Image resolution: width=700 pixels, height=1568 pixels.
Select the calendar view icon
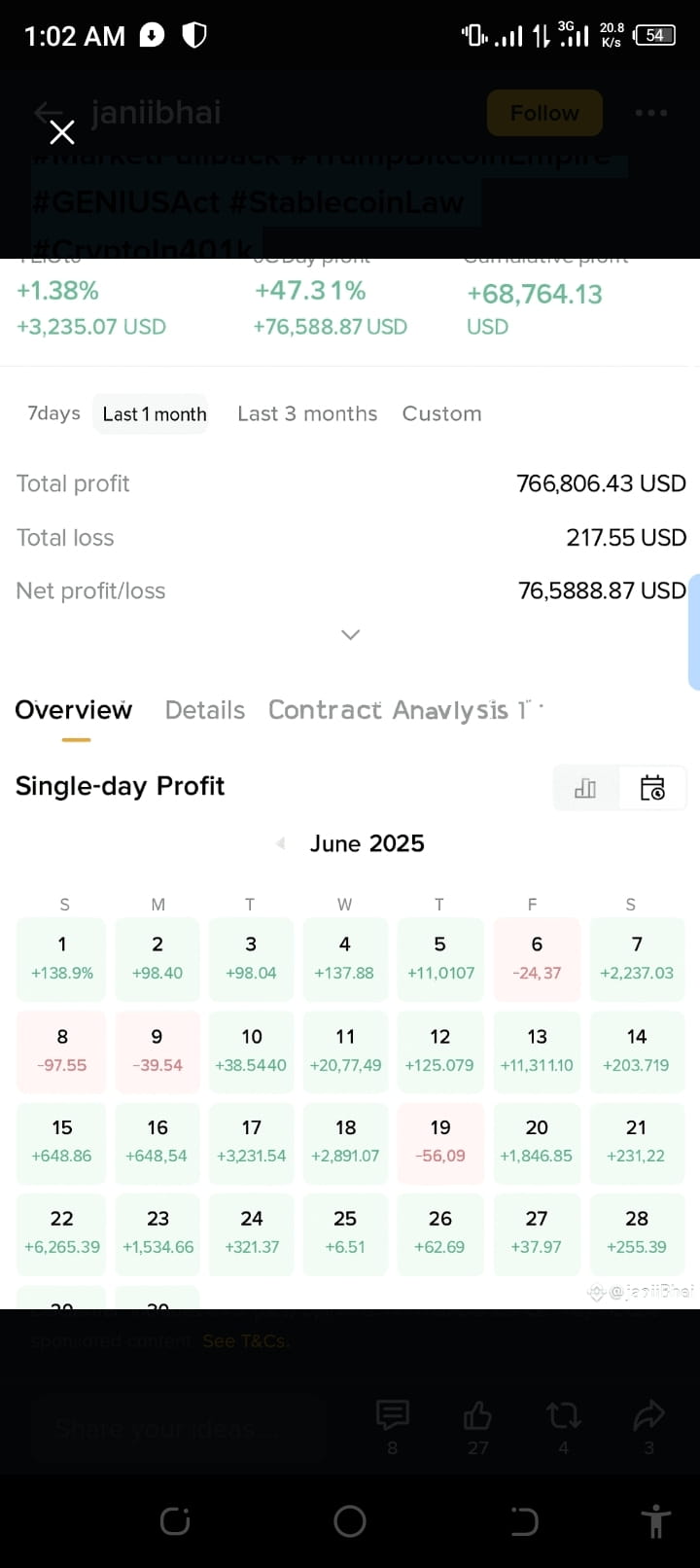(652, 788)
